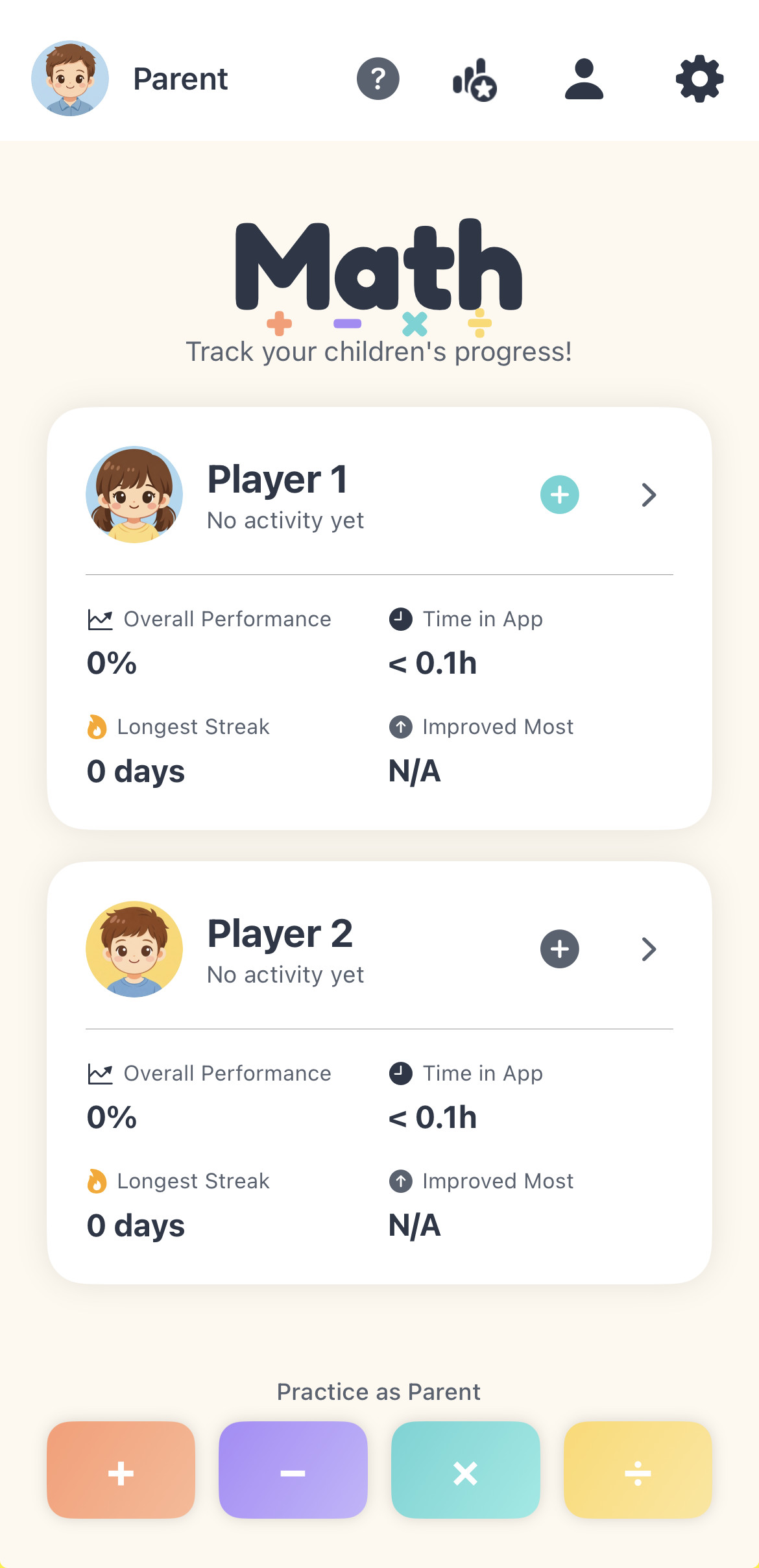Open the leaderboard stats icon
Screen dimensions: 759x1568
(474, 79)
